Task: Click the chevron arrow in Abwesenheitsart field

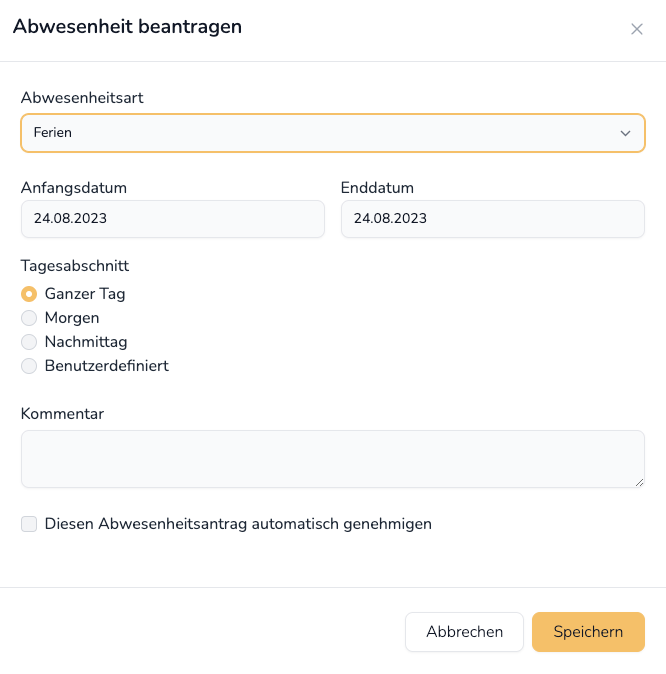Action: (625, 133)
